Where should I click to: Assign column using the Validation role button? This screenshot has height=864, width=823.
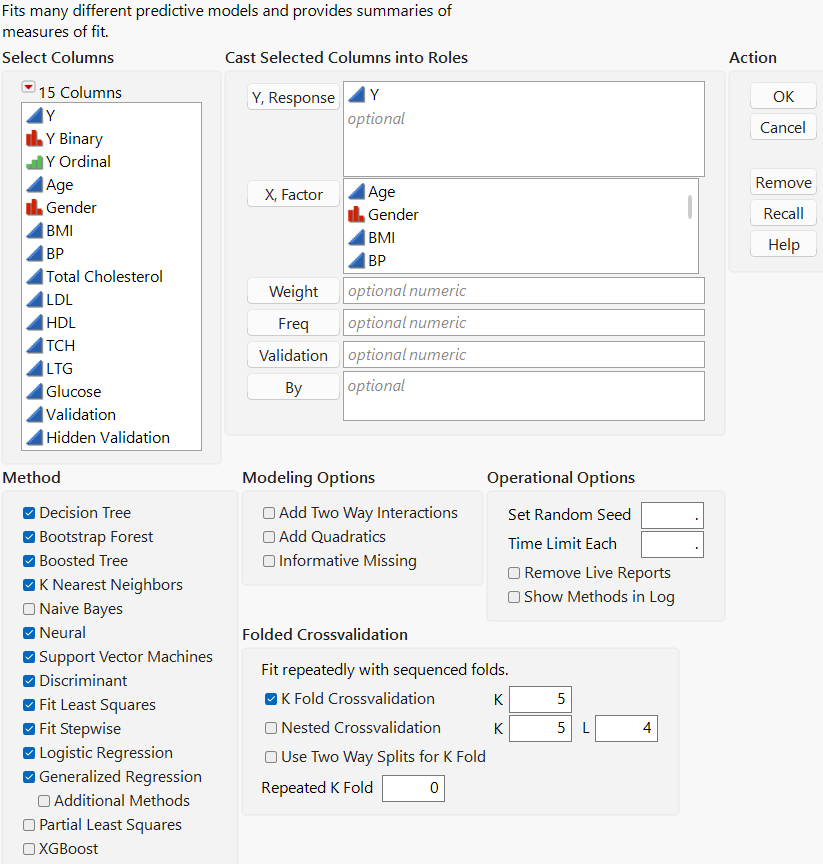point(293,356)
